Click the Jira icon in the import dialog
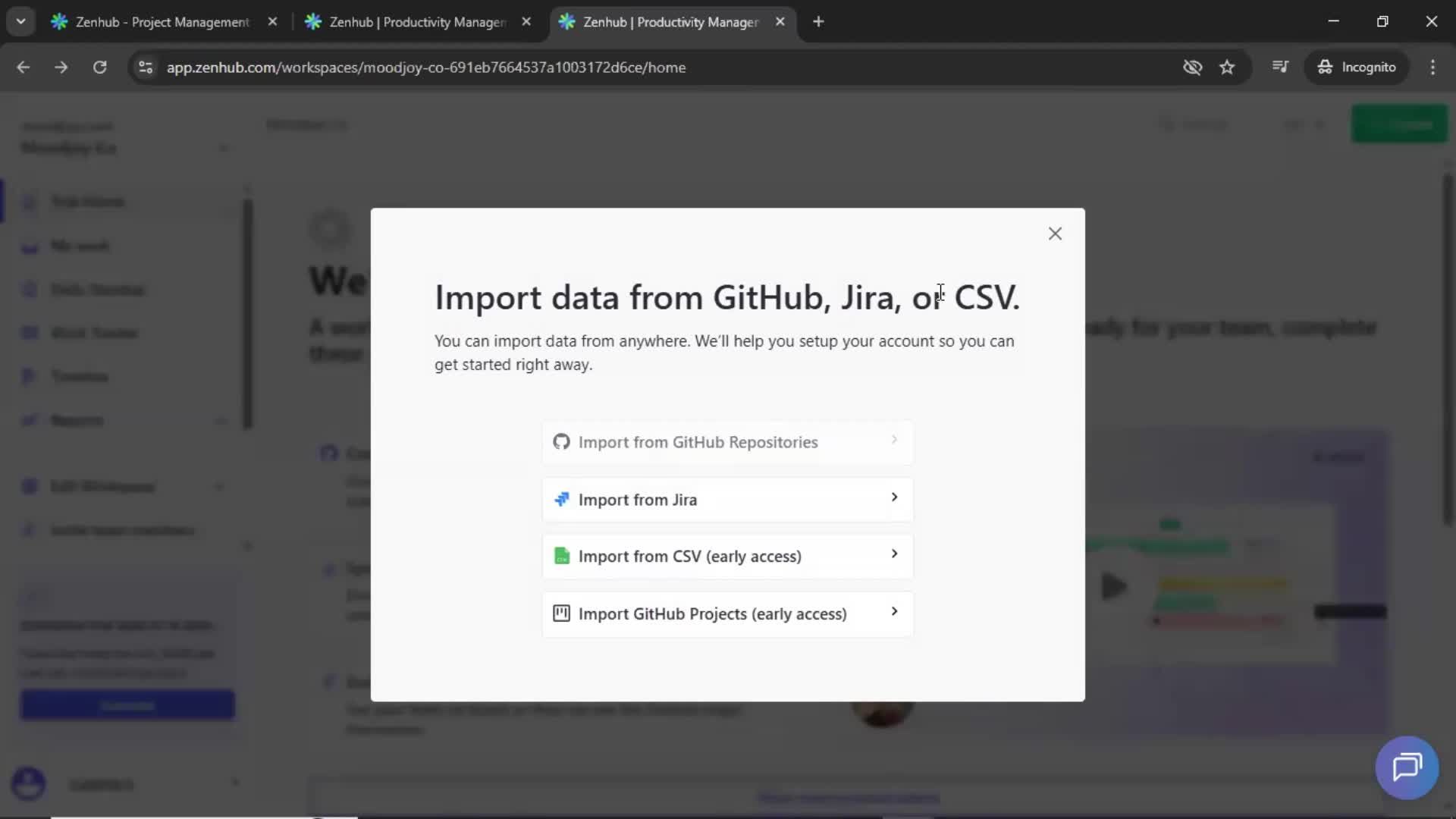1456x819 pixels. click(x=561, y=500)
